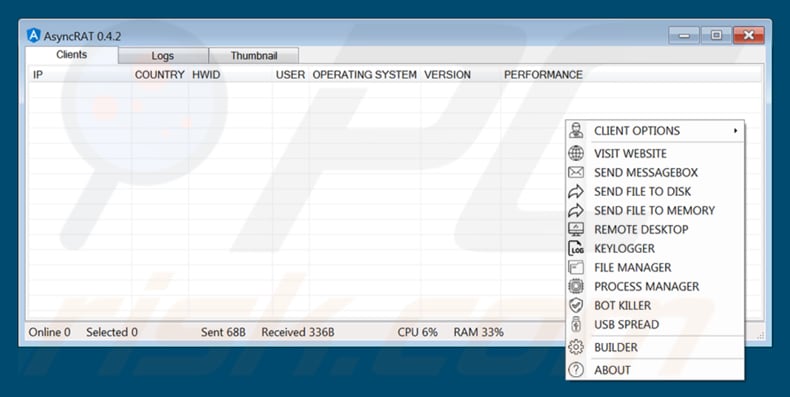Maximize the AsyncRAT window
This screenshot has height=397, width=790.
(716, 35)
